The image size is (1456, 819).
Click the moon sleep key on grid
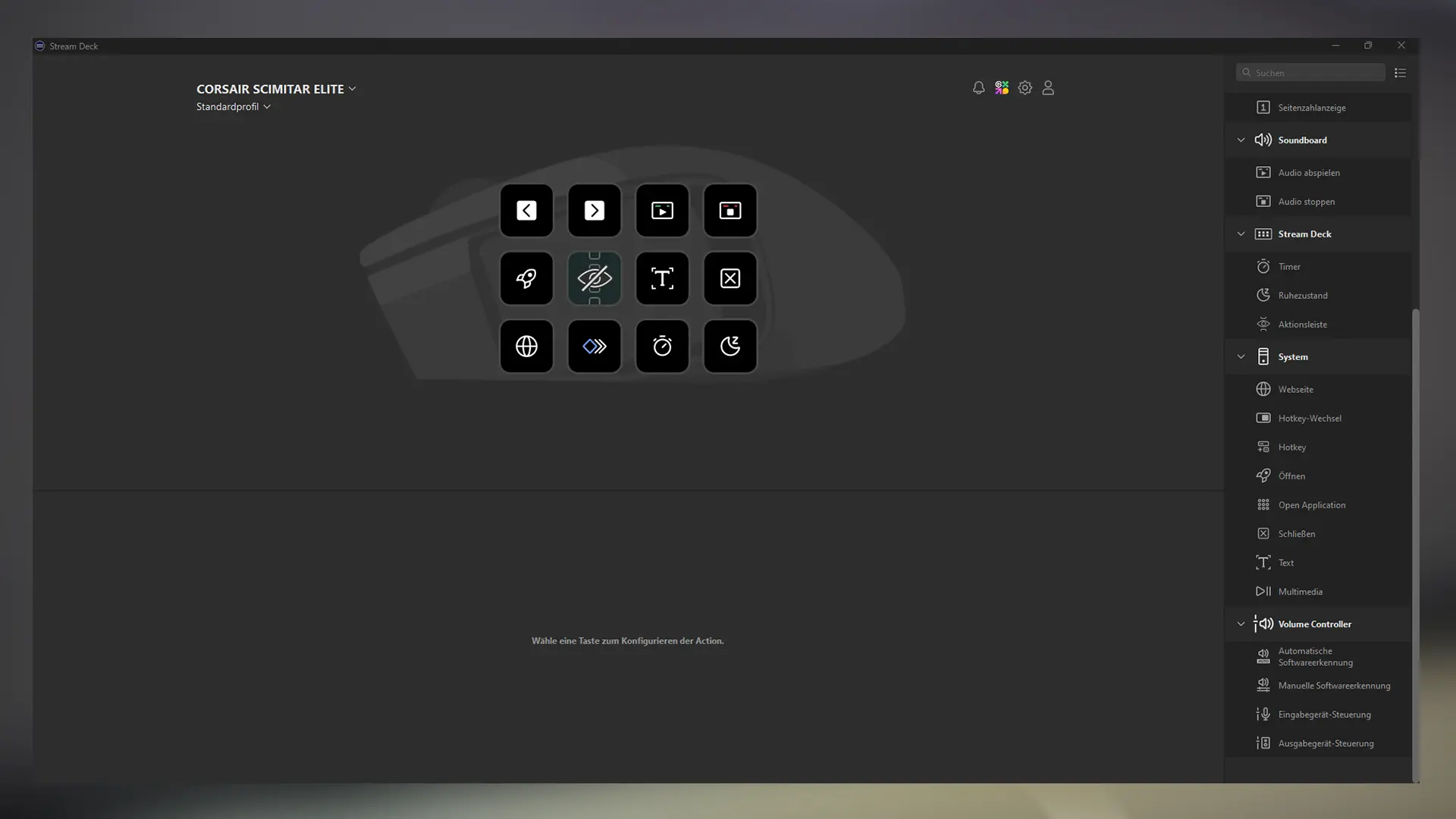coord(730,347)
